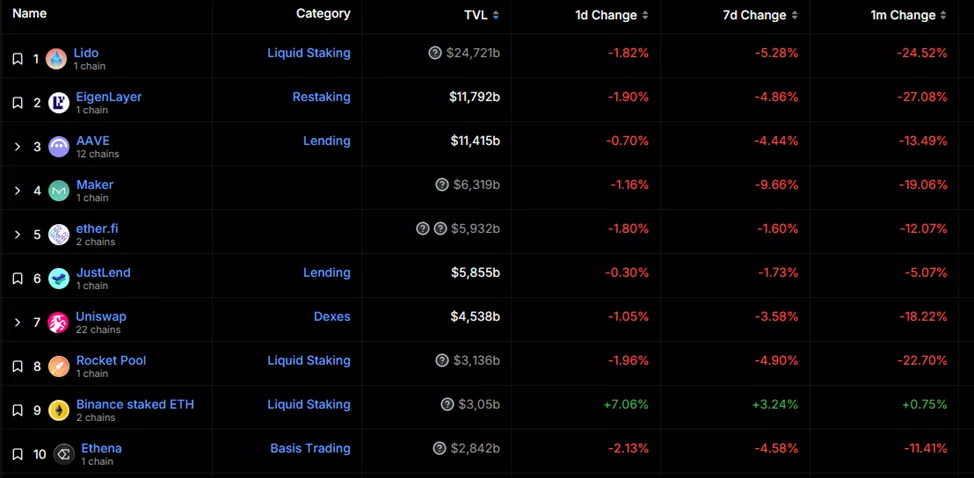Click the Lido protocol logo icon

pyautogui.click(x=56, y=59)
